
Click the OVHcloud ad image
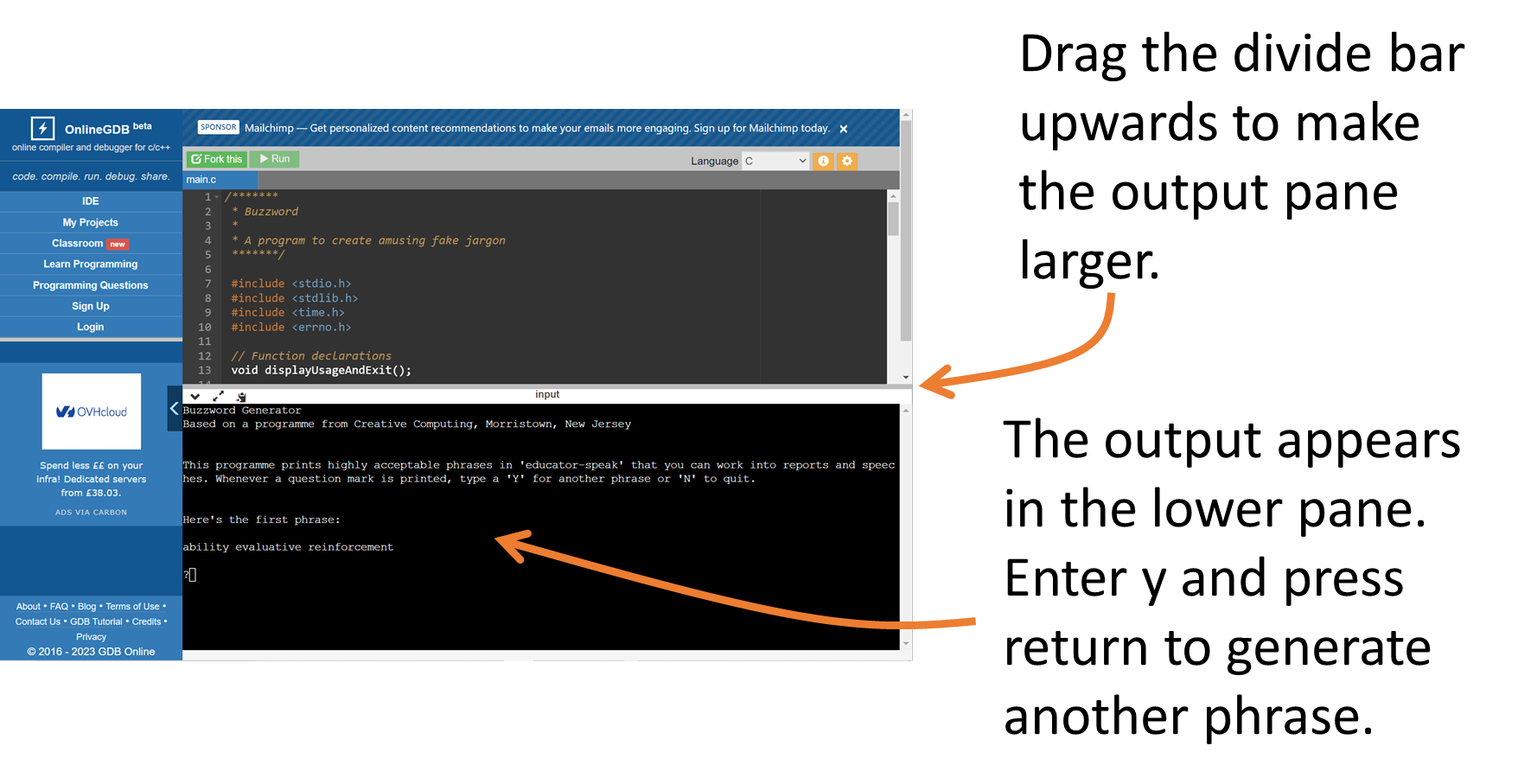92,411
